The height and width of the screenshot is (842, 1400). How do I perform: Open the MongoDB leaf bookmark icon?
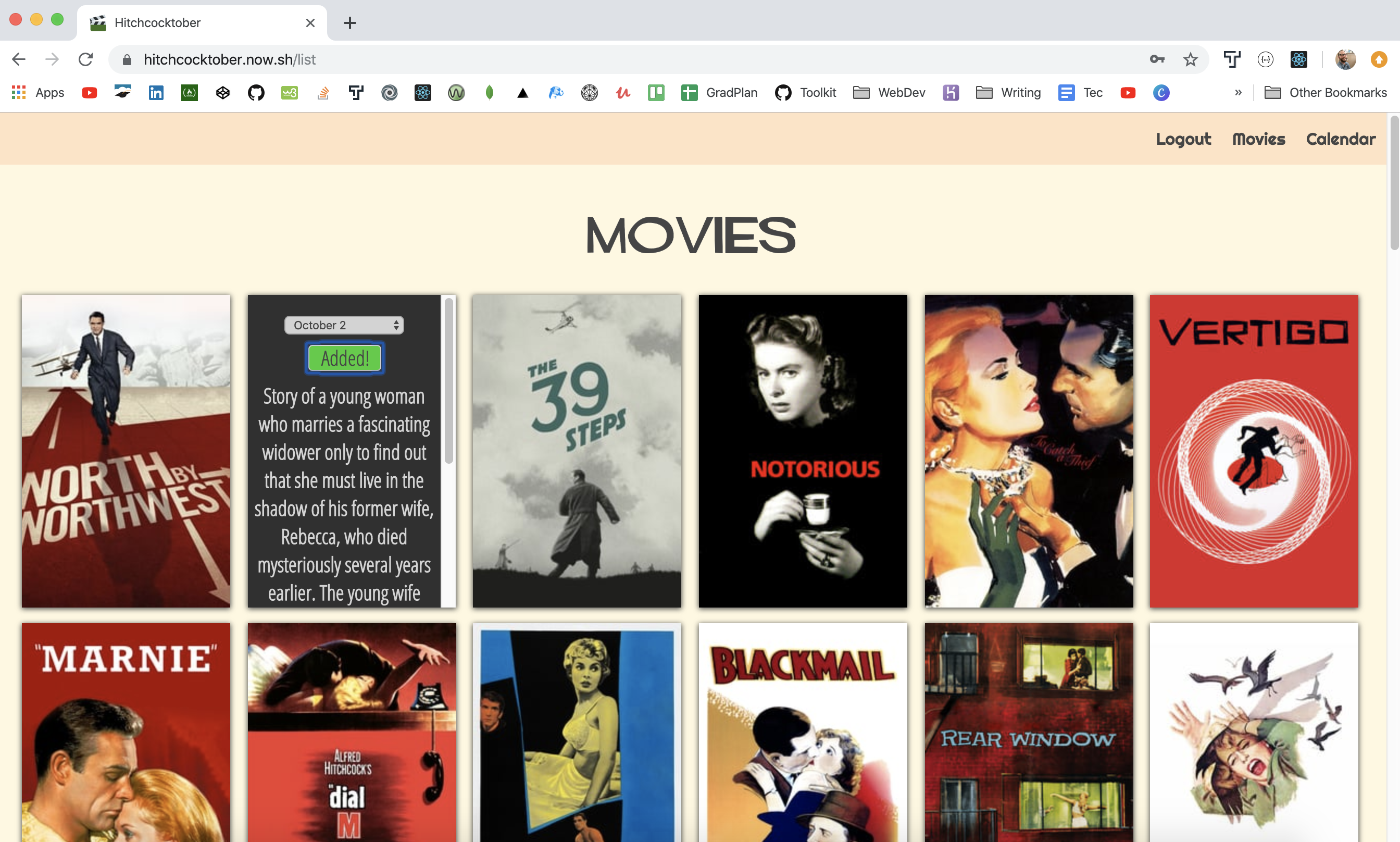click(490, 92)
